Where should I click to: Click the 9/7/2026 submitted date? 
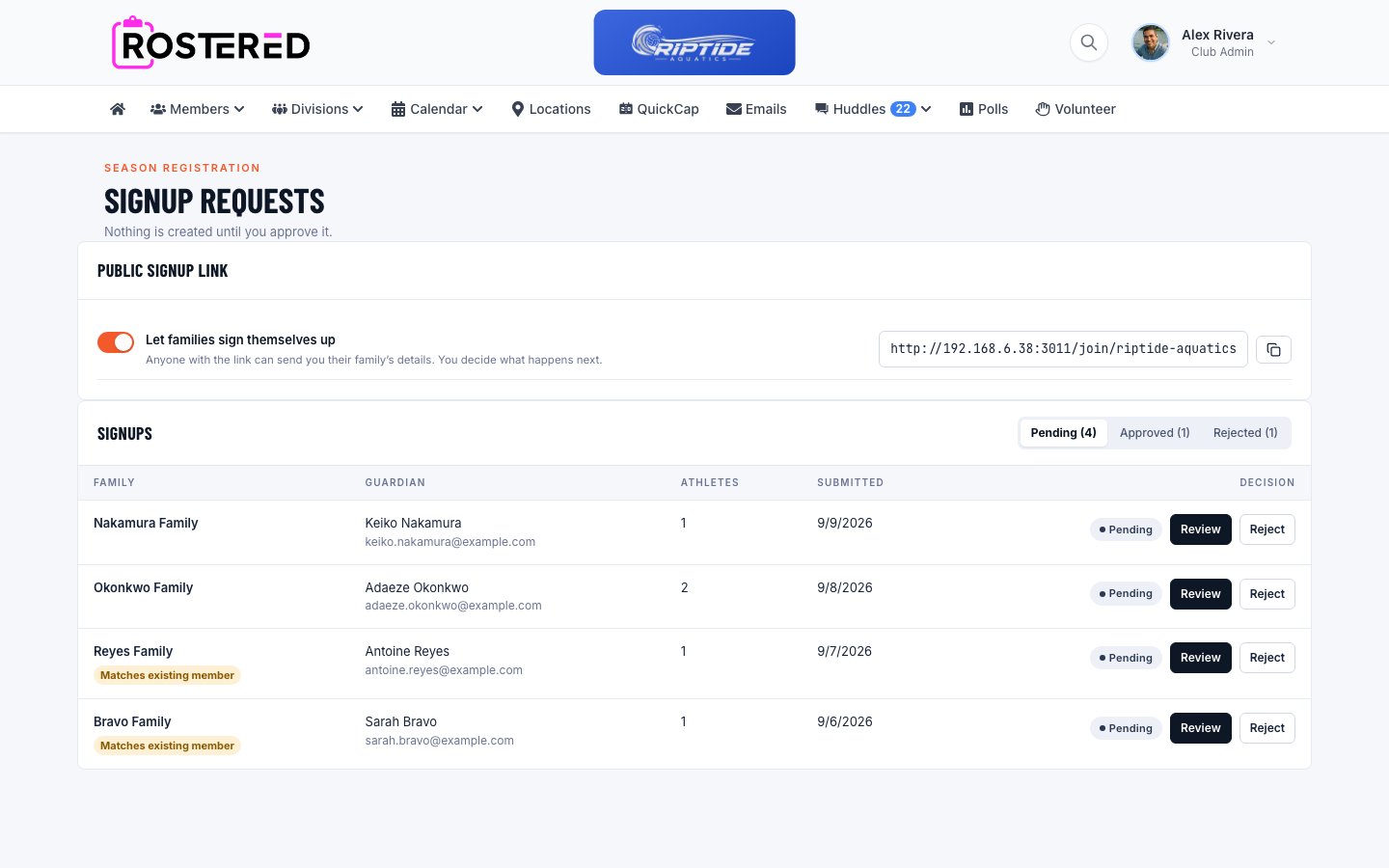tap(844, 651)
